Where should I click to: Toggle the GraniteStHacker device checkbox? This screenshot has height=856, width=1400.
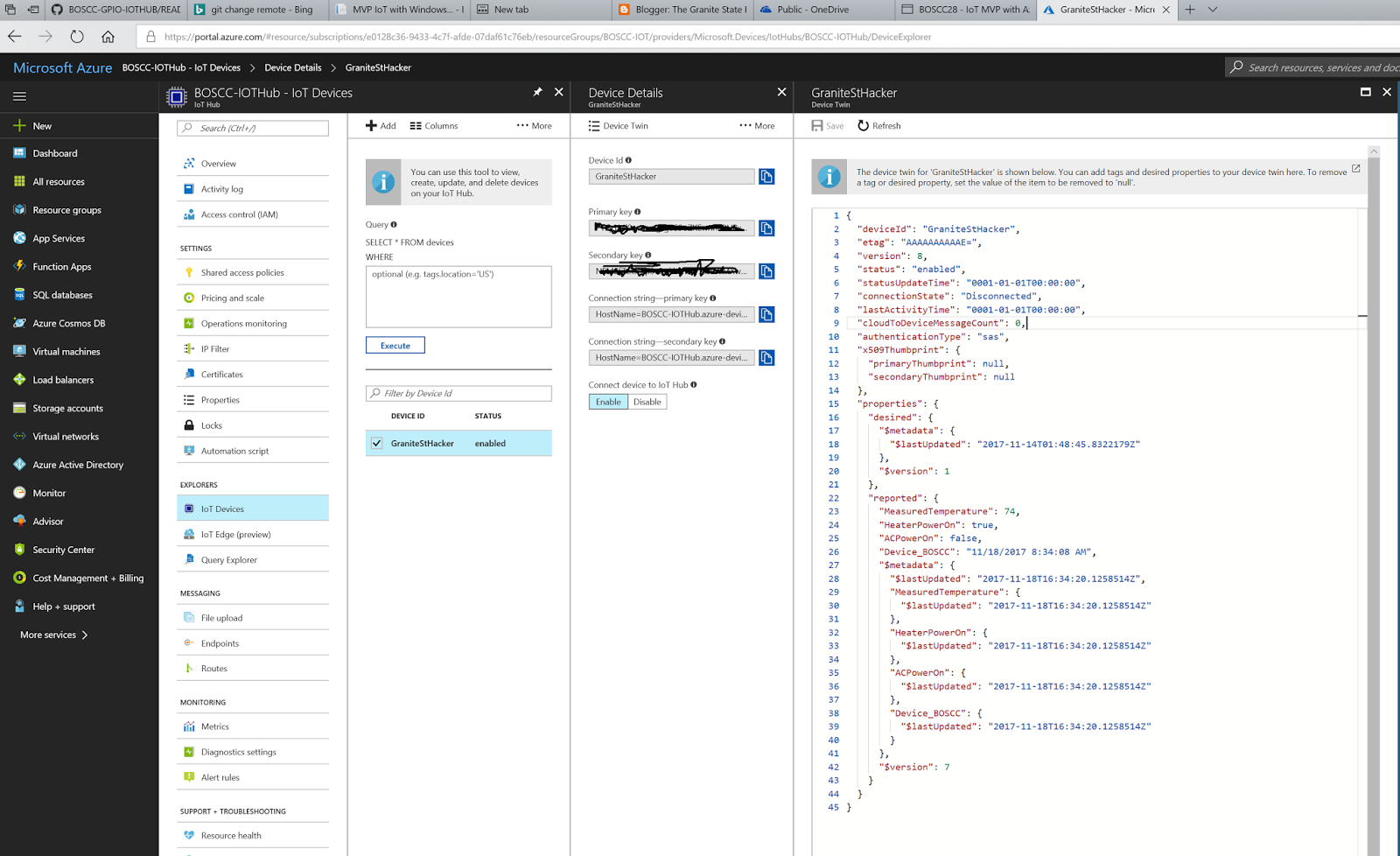click(377, 444)
